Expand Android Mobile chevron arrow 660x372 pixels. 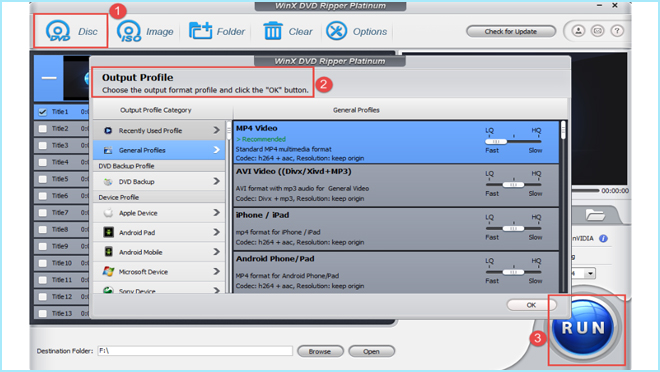coord(216,252)
